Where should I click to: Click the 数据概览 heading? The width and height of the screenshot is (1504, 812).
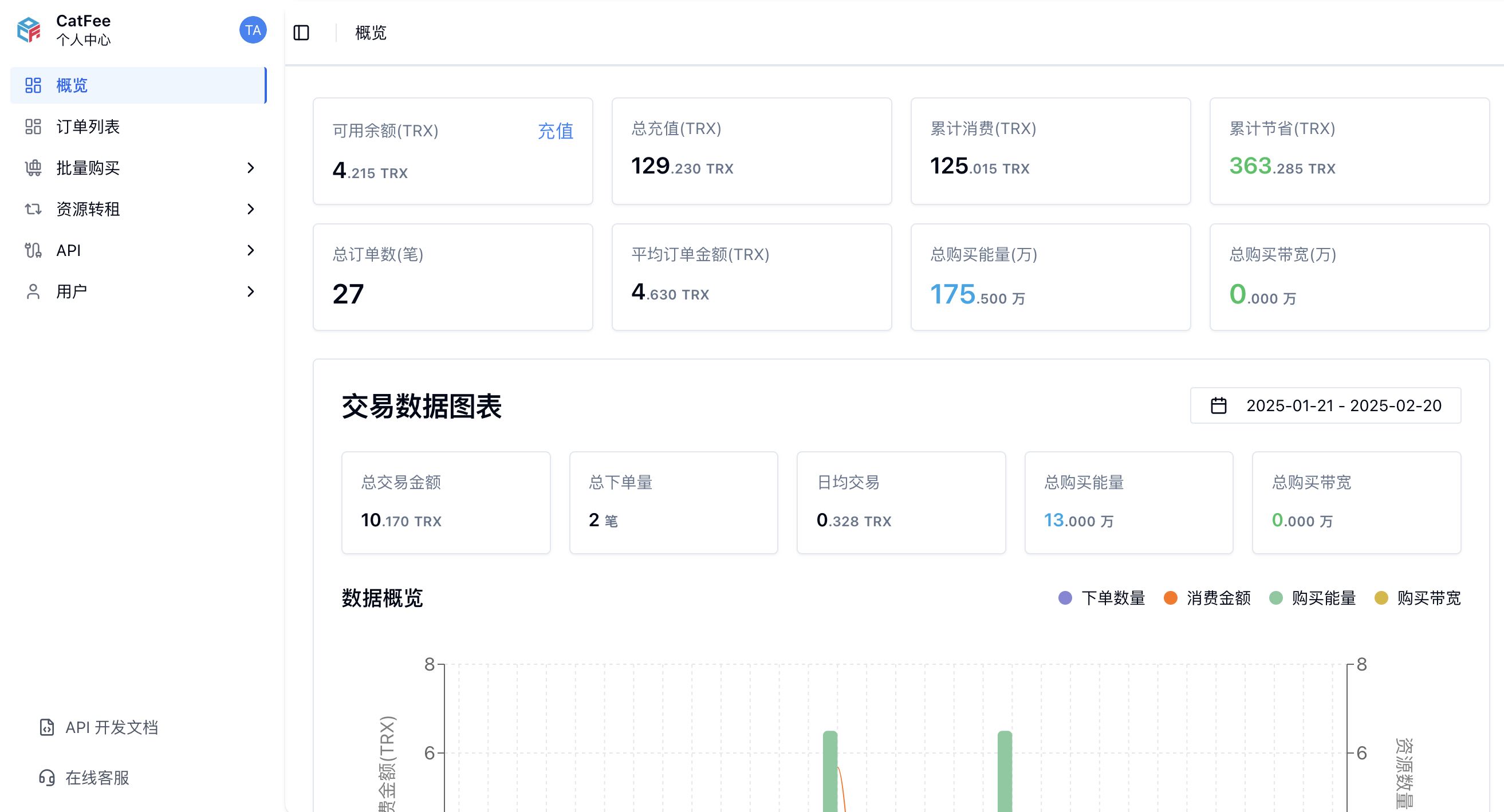(x=382, y=598)
